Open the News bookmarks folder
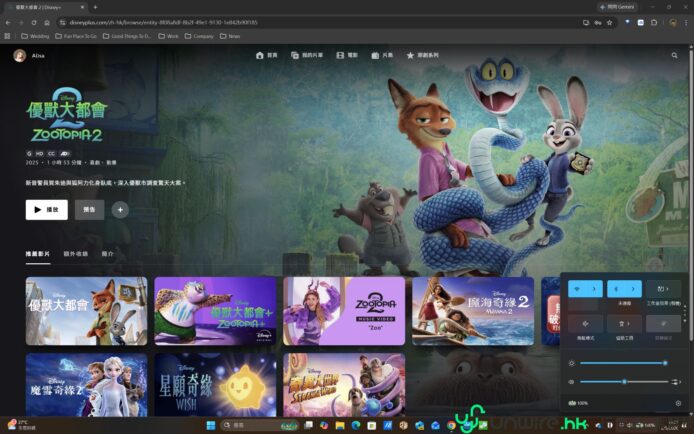 coord(230,36)
